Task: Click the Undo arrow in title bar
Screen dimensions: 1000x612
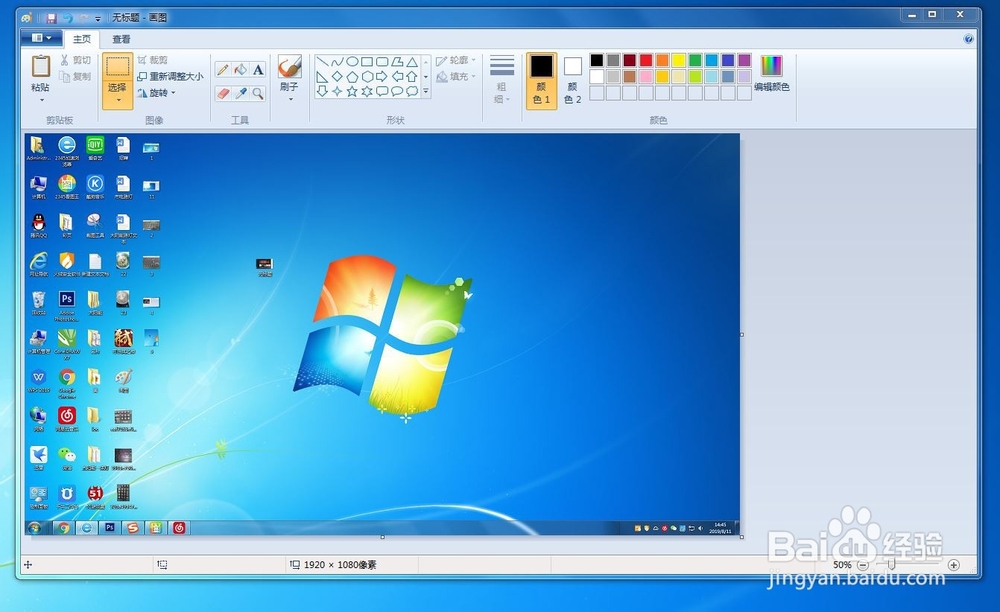Action: coord(67,18)
